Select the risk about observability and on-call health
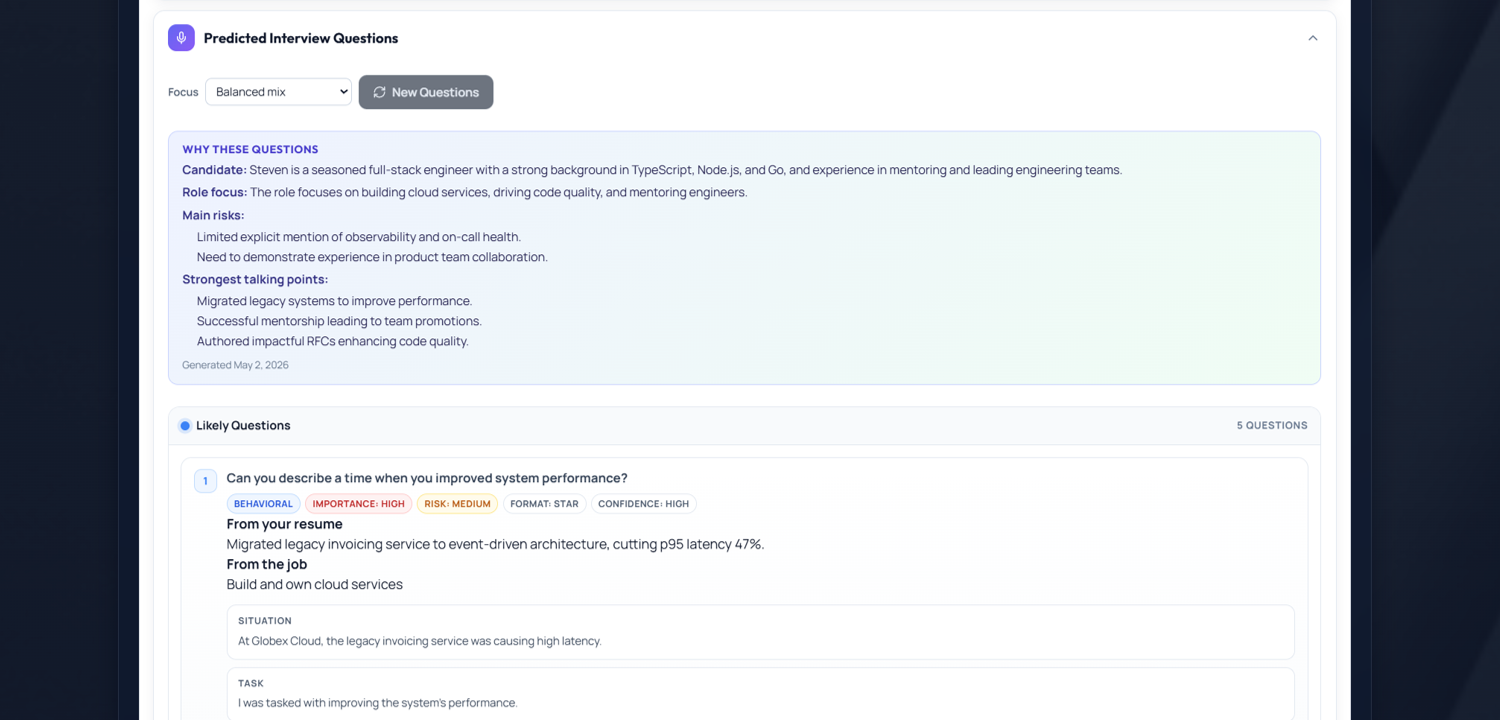The height and width of the screenshot is (720, 1500). [359, 237]
